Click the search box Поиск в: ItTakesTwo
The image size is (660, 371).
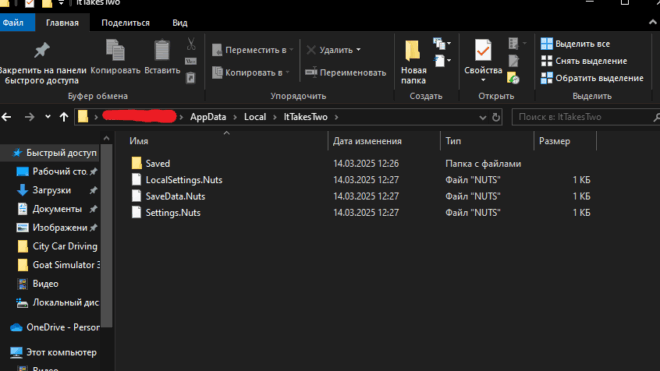click(585, 117)
